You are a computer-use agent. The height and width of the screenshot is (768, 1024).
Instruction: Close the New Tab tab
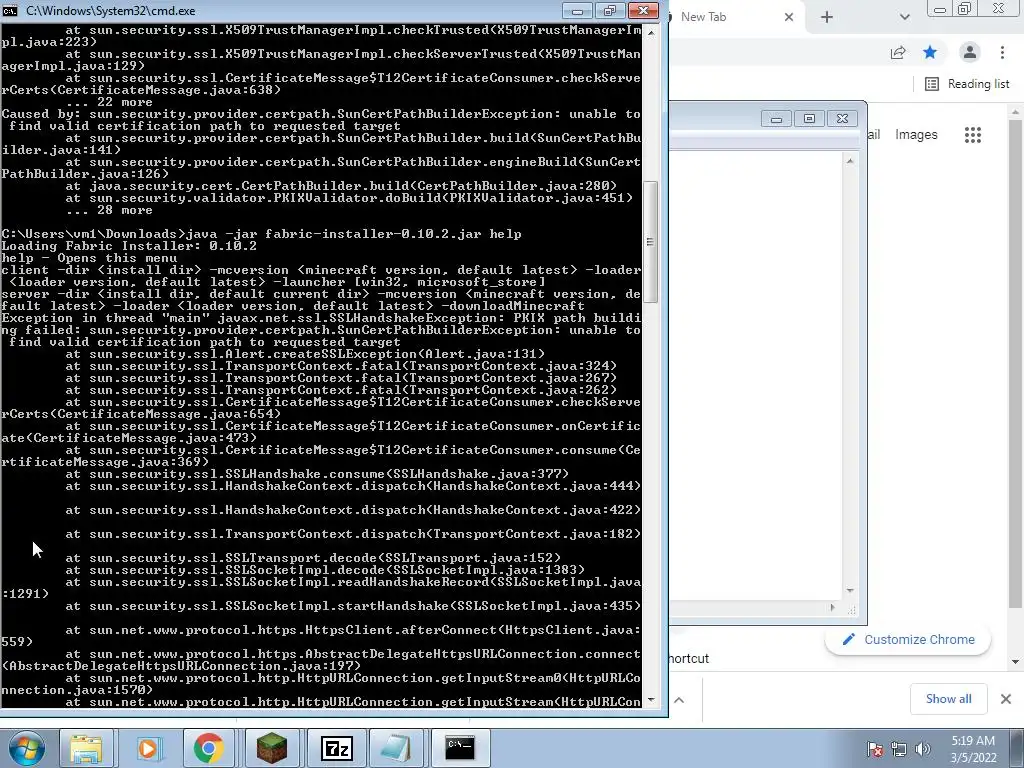click(789, 17)
